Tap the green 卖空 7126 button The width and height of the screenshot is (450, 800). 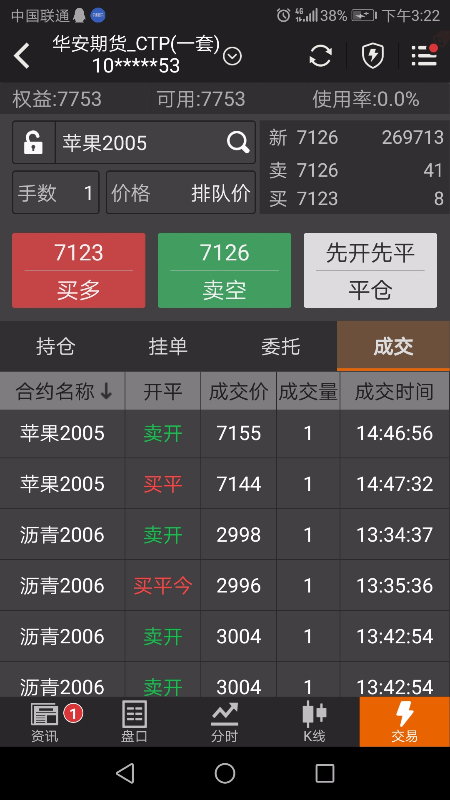(x=224, y=270)
